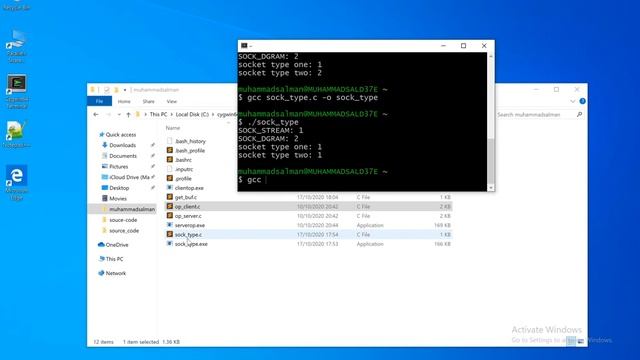Viewport: 640px width, 360px height.
Task: Switch Explorer to large icons view
Action: [x=581, y=341]
